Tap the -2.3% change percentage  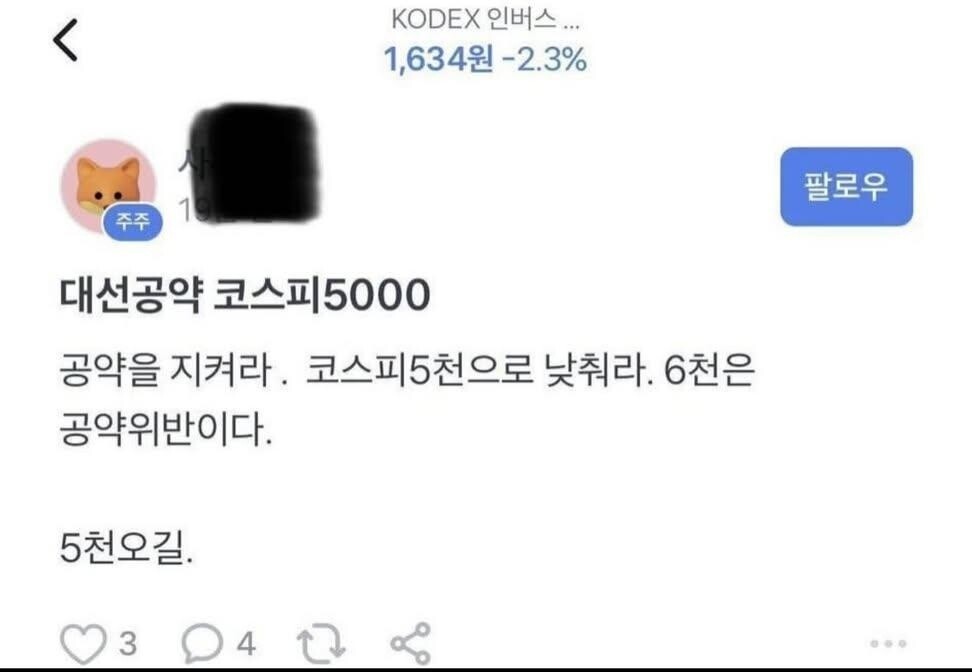click(x=545, y=60)
